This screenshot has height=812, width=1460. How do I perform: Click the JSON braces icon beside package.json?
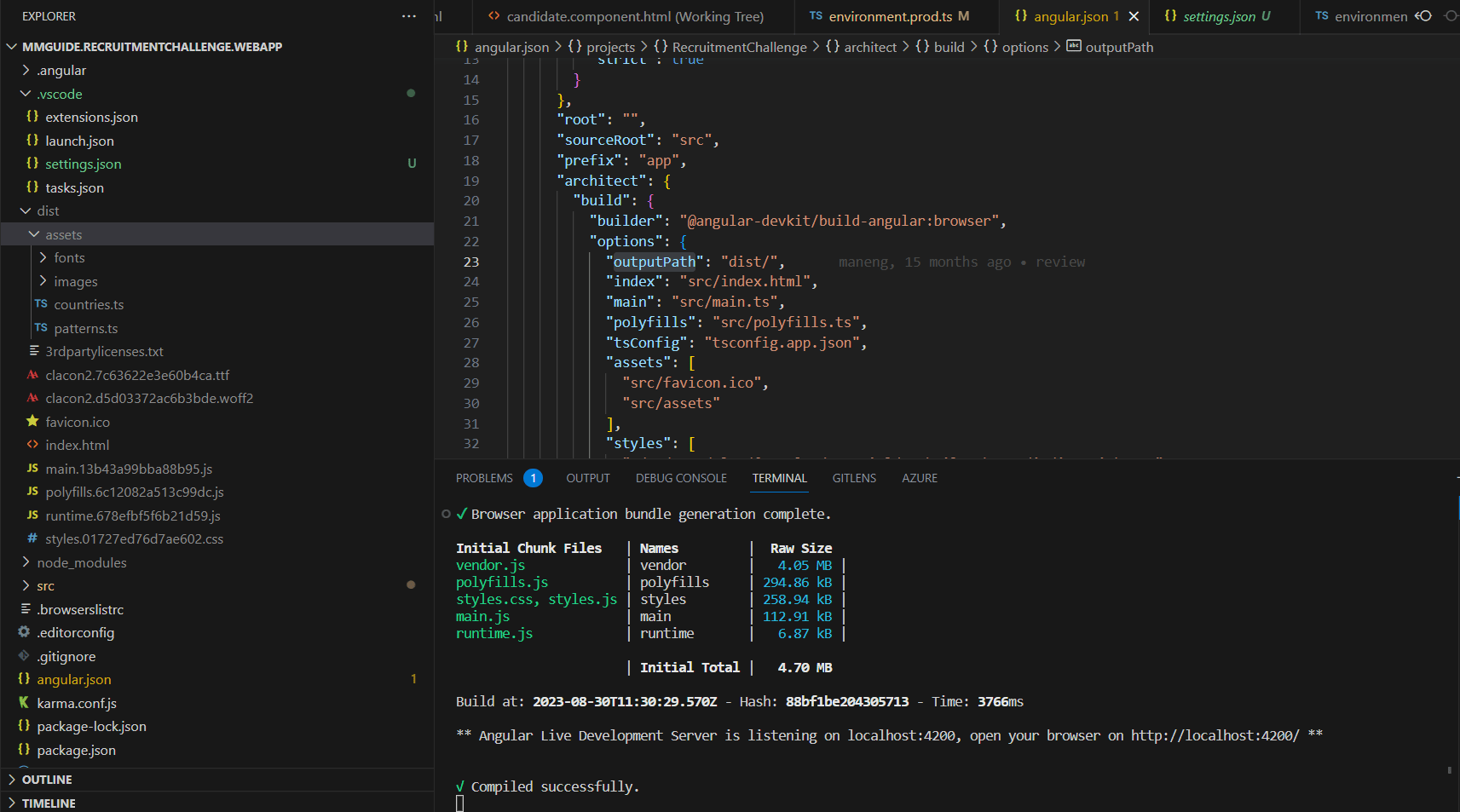tap(23, 750)
